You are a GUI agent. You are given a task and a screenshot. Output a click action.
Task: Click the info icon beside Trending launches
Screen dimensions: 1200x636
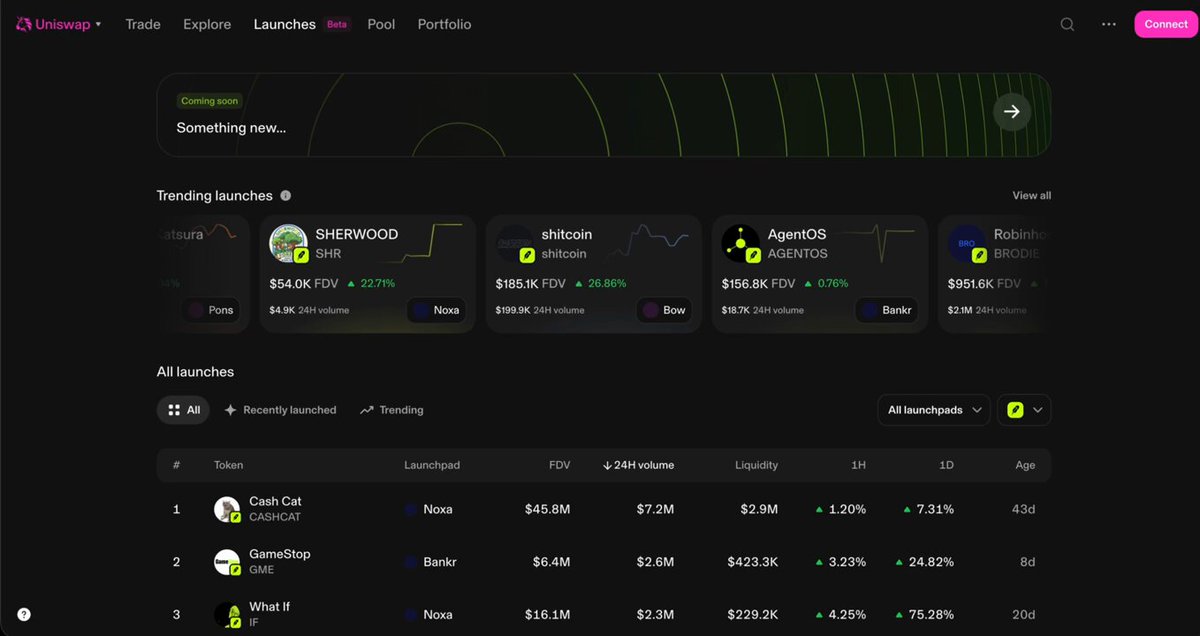pos(286,196)
